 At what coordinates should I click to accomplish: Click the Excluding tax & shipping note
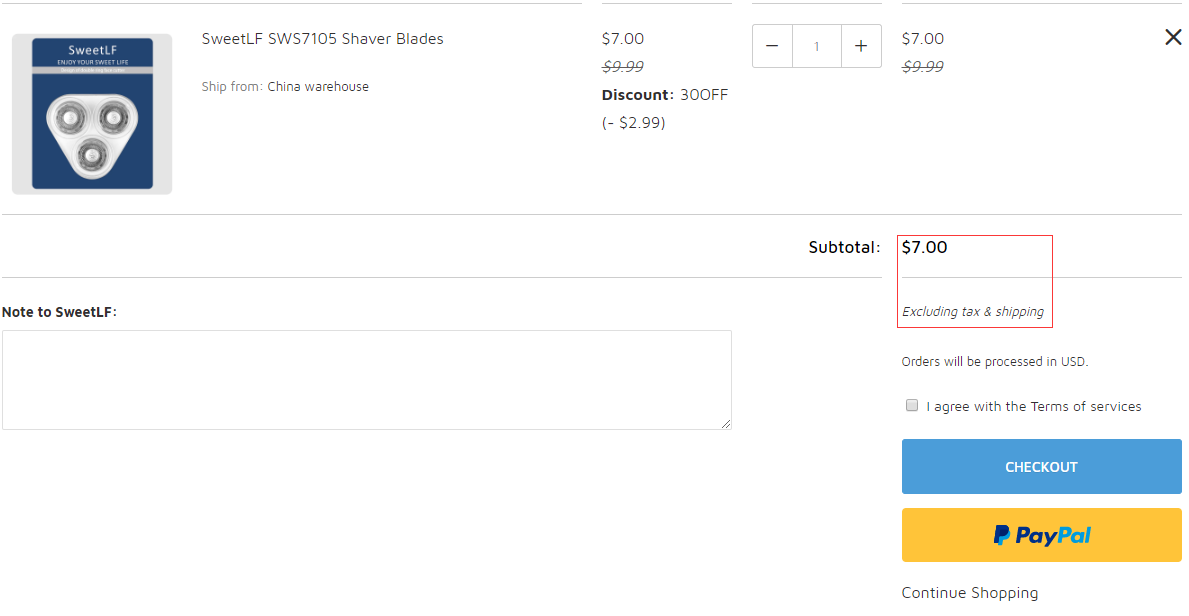pos(972,312)
